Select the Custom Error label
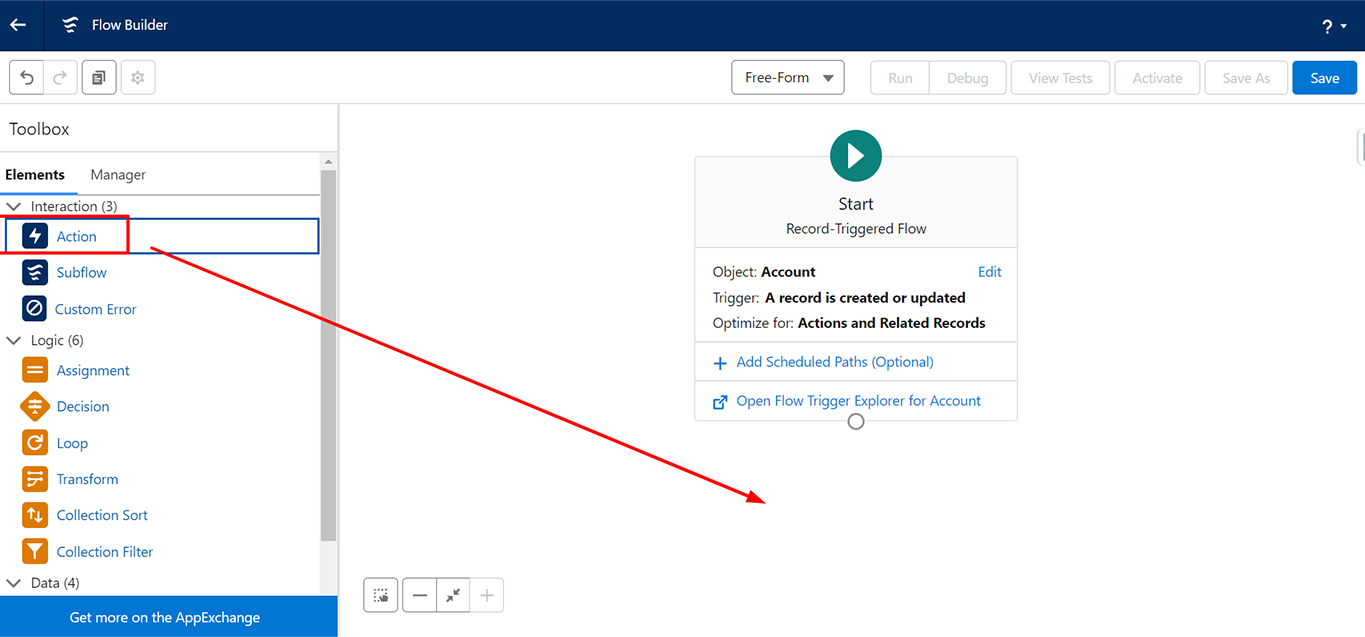 [x=96, y=310]
